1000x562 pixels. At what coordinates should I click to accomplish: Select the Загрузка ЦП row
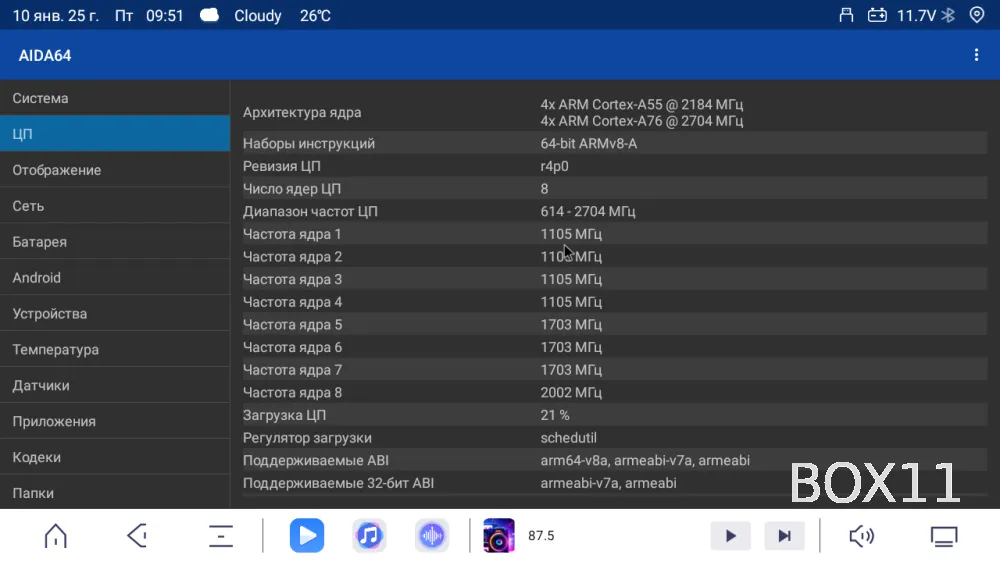[615, 415]
